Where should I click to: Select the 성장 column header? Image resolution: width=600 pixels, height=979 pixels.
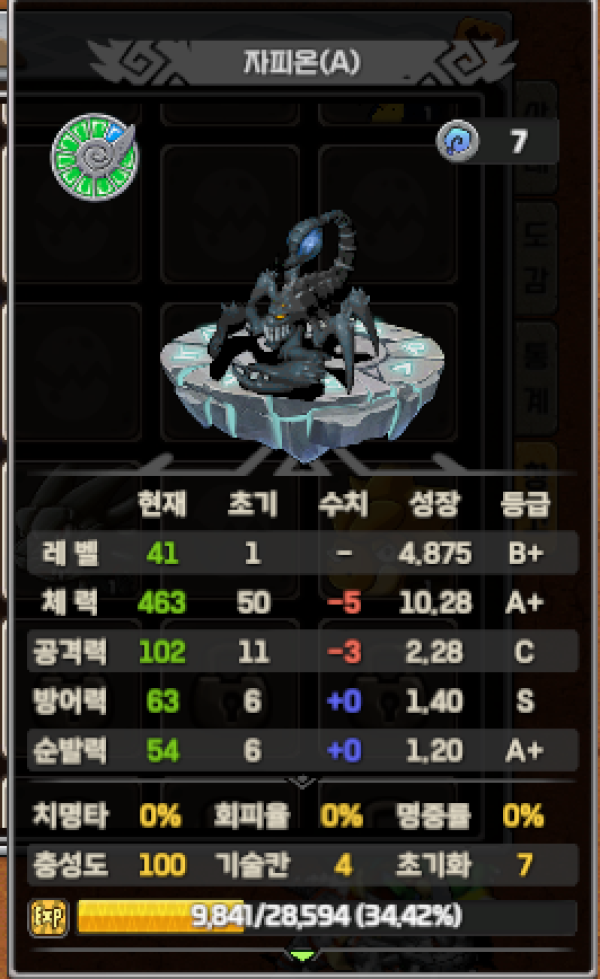(x=435, y=503)
